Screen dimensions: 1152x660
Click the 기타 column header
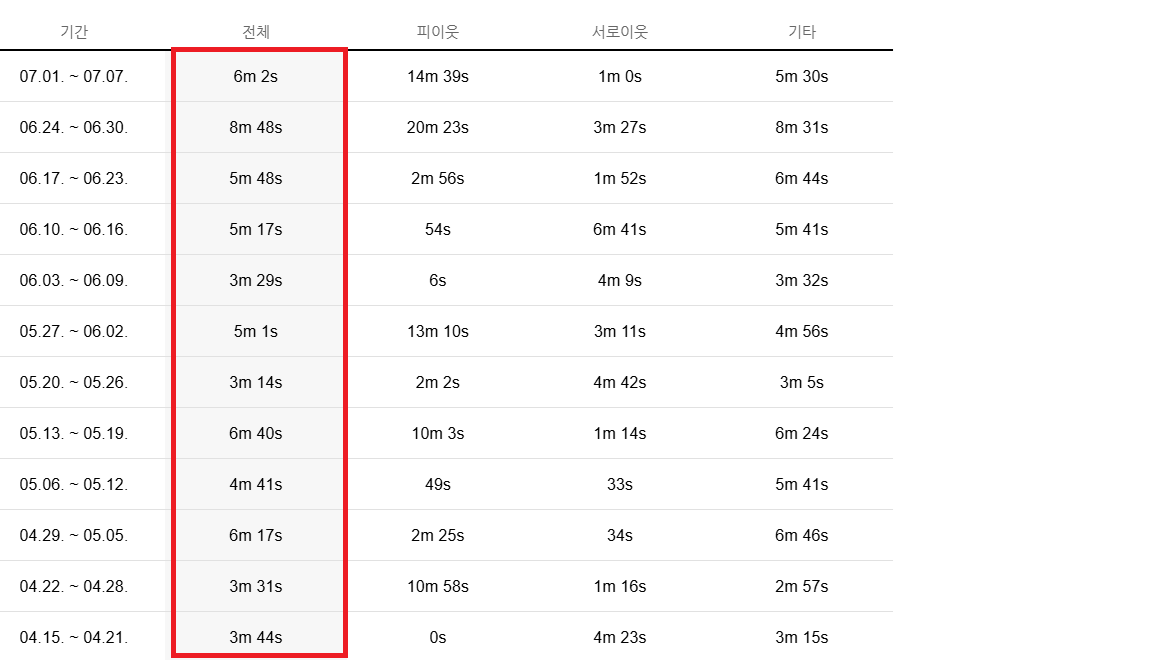tap(801, 32)
